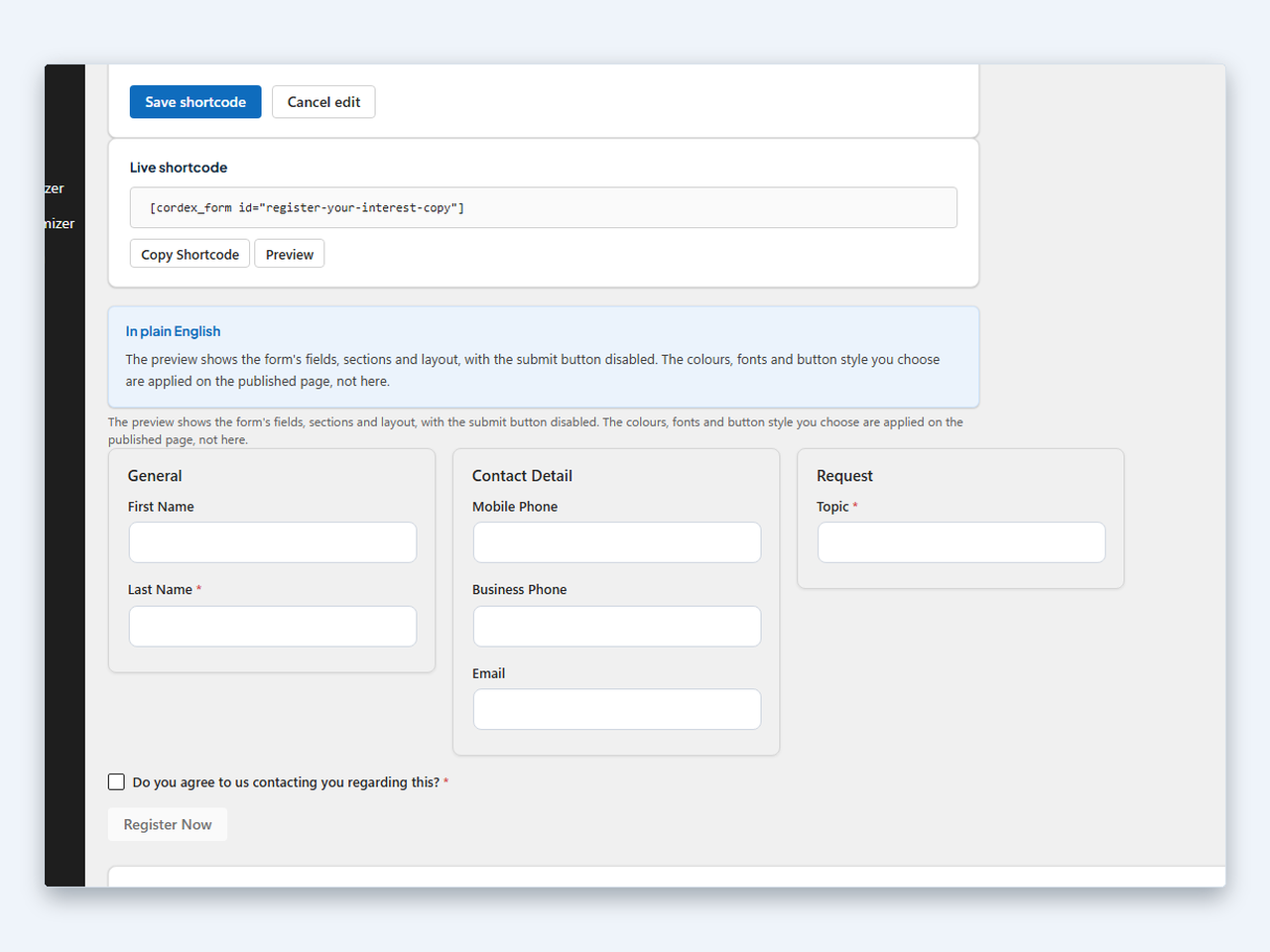This screenshot has height=952, width=1270.
Task: Cancel the shortcode edit
Action: (323, 102)
